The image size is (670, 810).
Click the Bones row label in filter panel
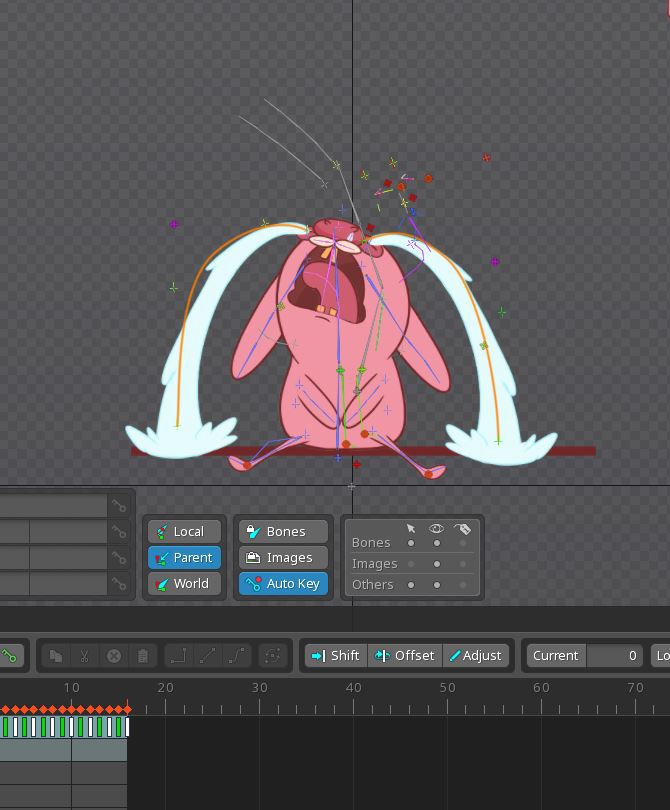click(x=371, y=543)
